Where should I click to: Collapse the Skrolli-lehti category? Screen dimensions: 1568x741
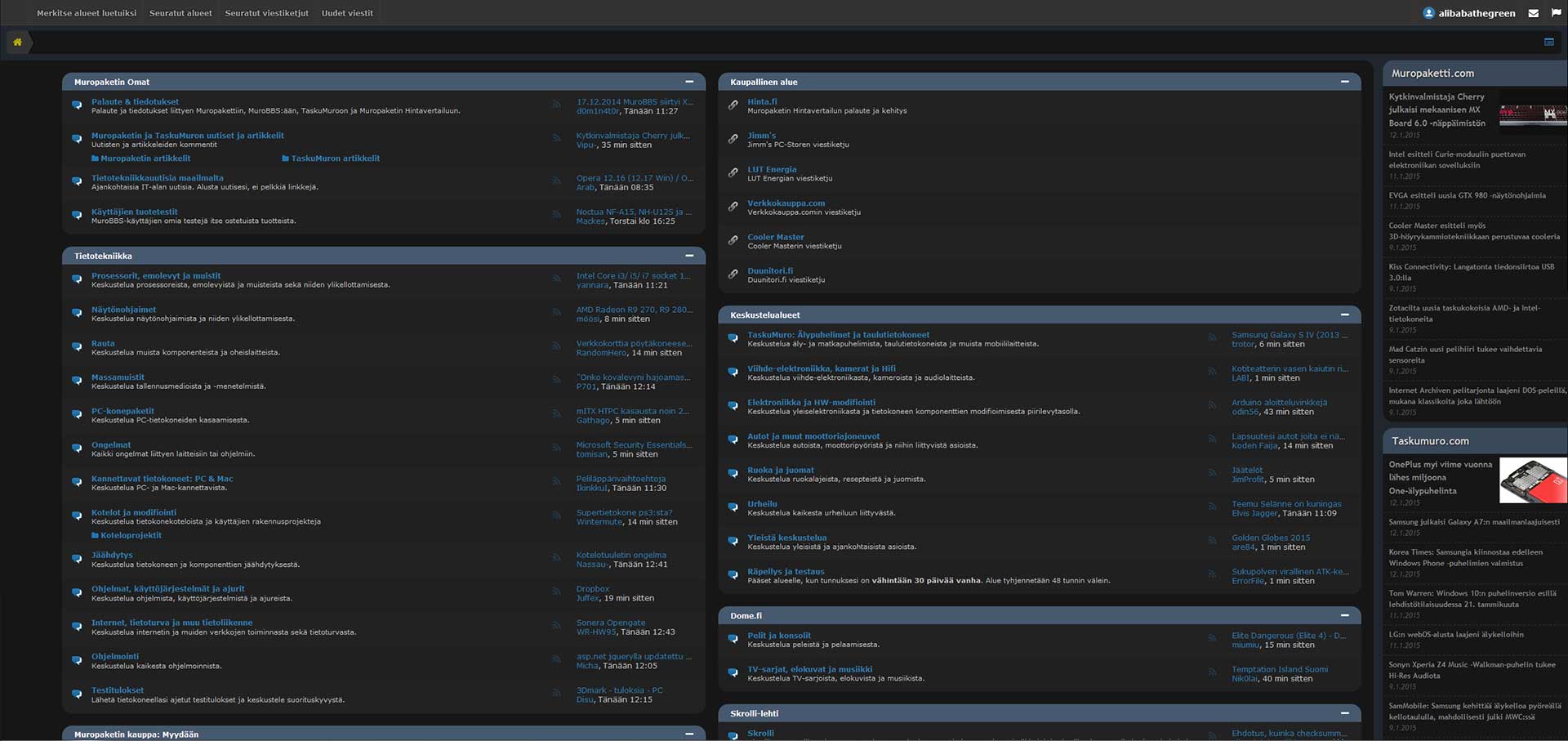pos(1344,713)
